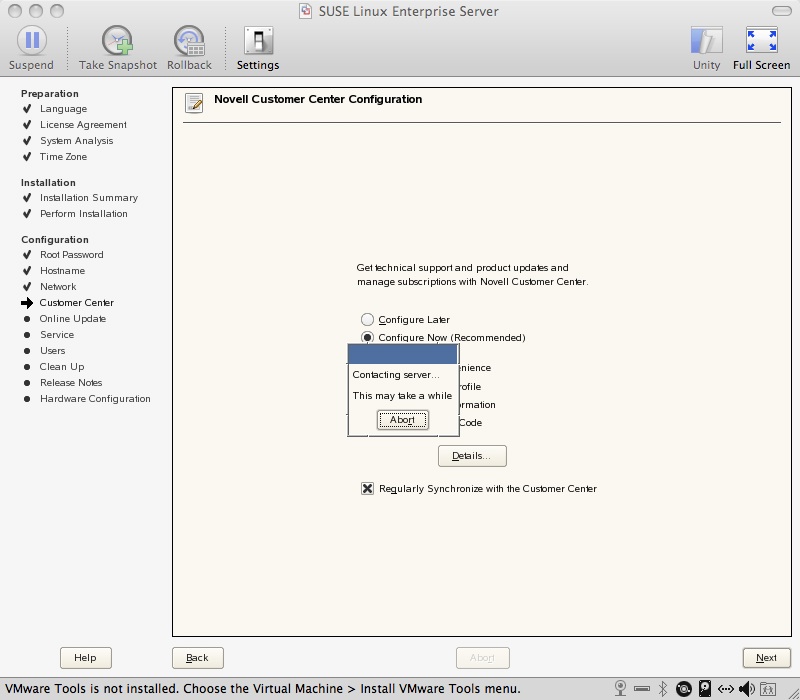The width and height of the screenshot is (800, 700).
Task: Click Root Password step
Action: point(71,255)
